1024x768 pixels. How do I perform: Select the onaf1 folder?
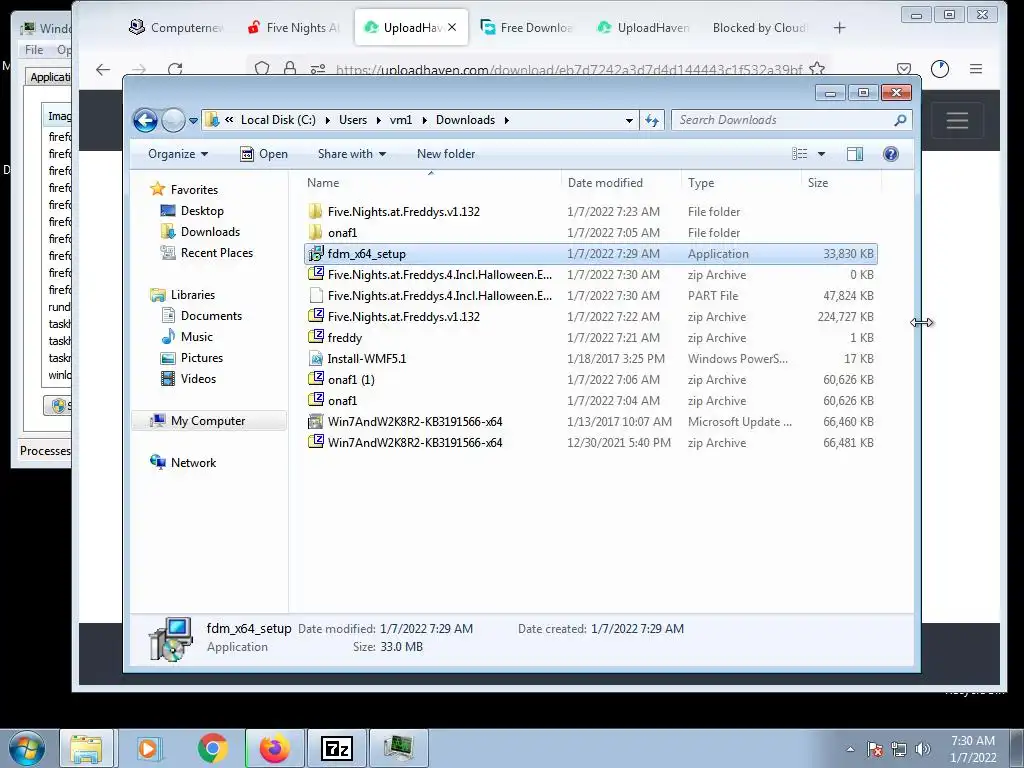(590, 232)
